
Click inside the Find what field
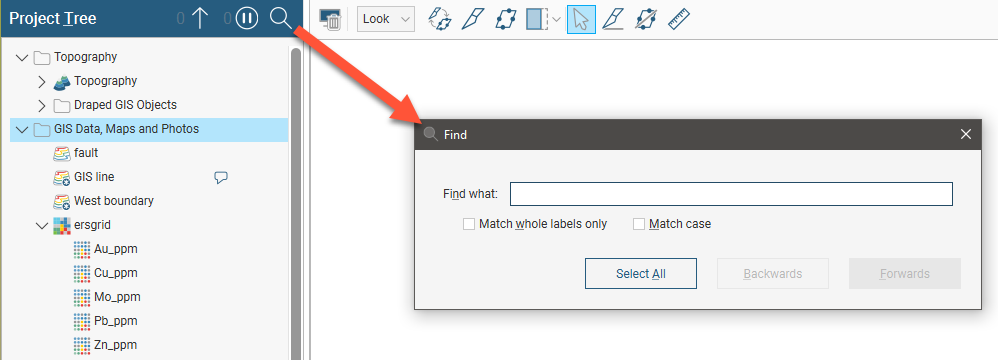tap(731, 194)
